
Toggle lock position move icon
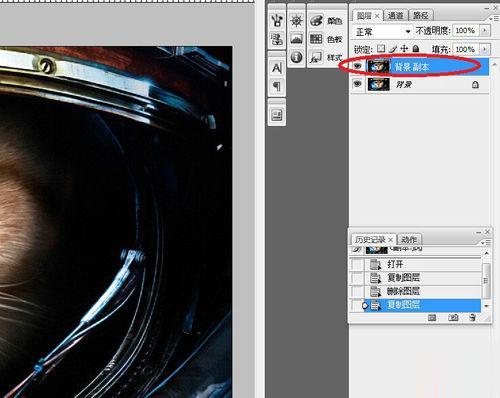[x=404, y=49]
